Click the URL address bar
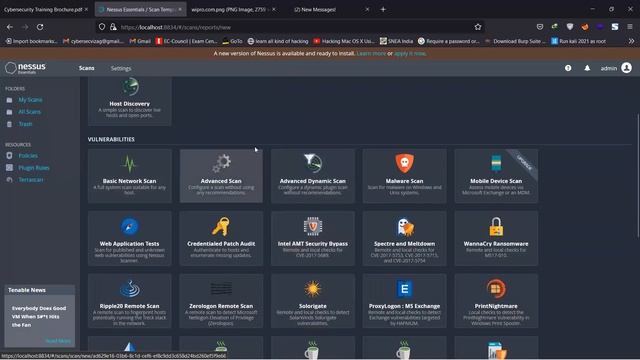640x360 pixels. pos(290,27)
